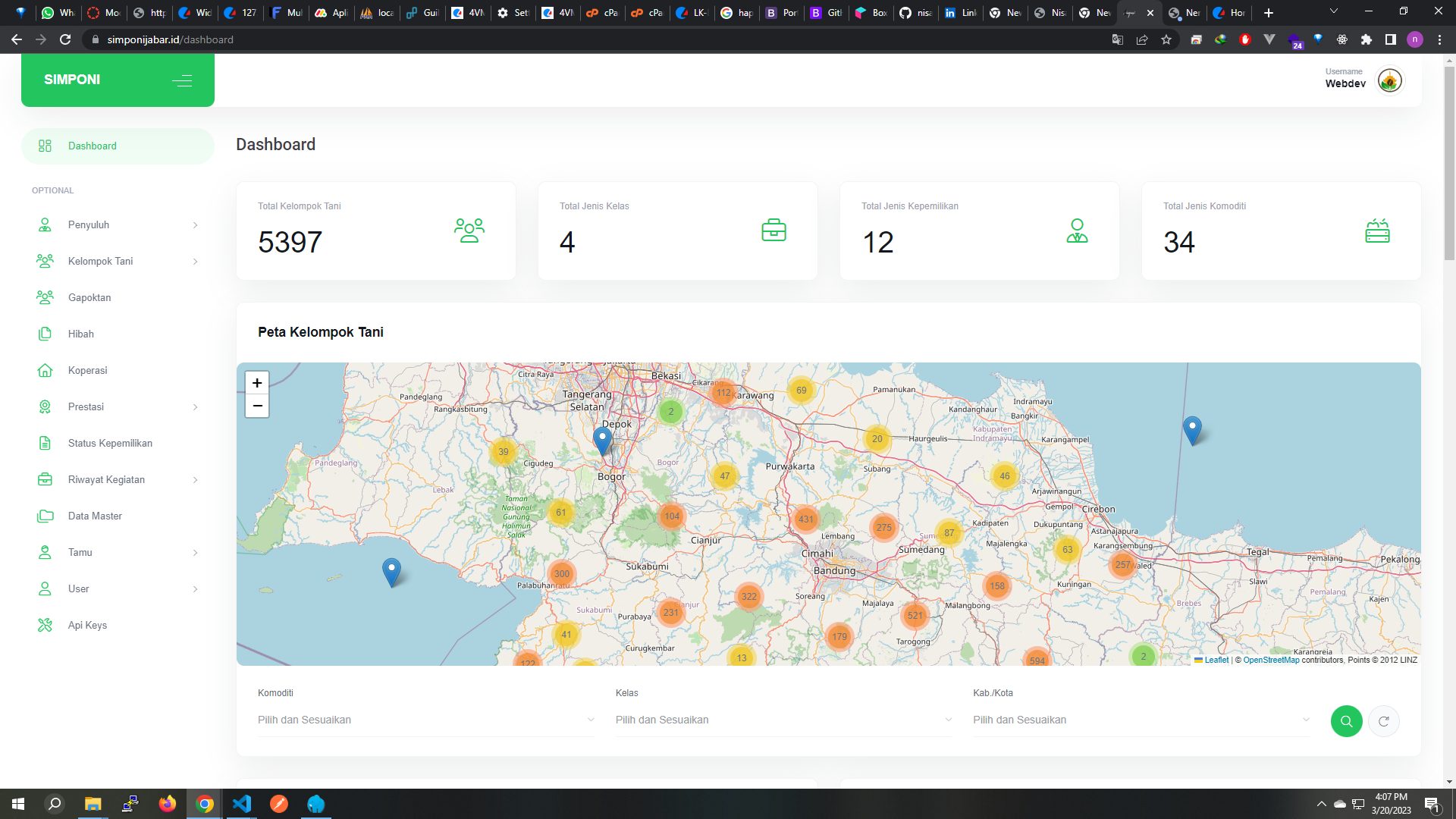Open Visual Studio Code from taskbar

[242, 804]
